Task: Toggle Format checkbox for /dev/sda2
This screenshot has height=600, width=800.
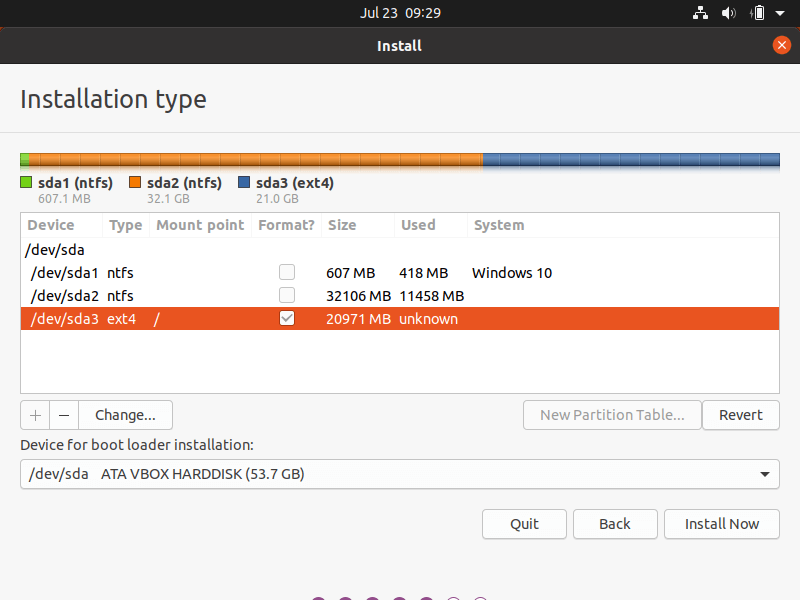Action: pyautogui.click(x=287, y=295)
